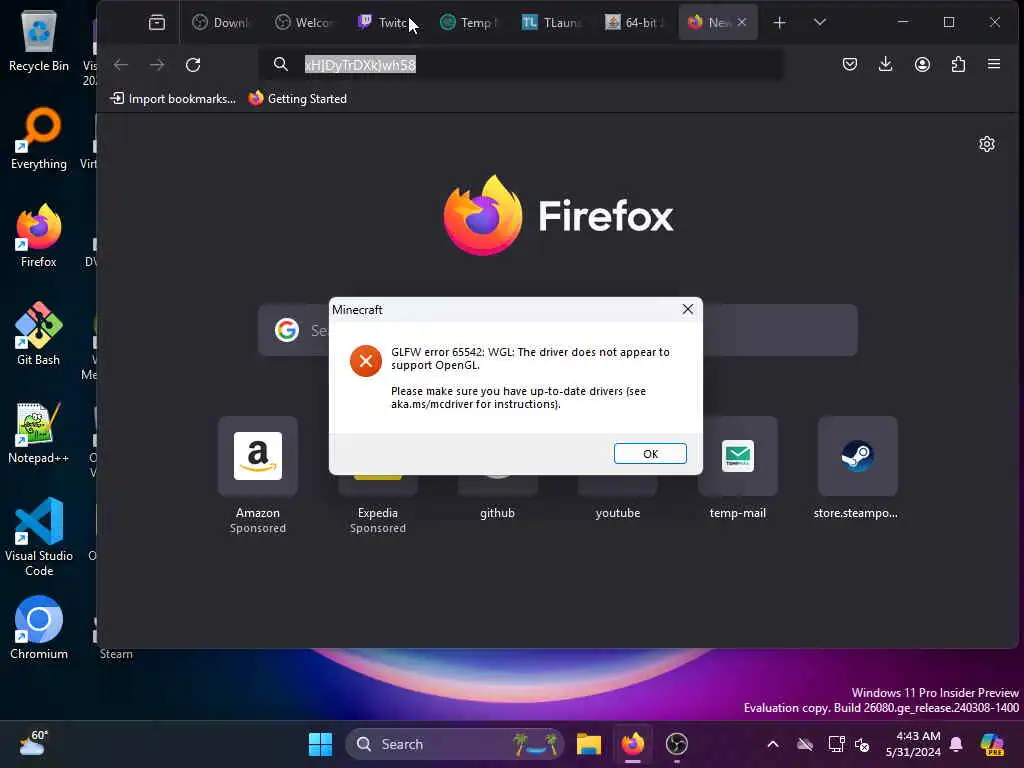Close the active New Tab
1024x768 pixels.
point(742,22)
